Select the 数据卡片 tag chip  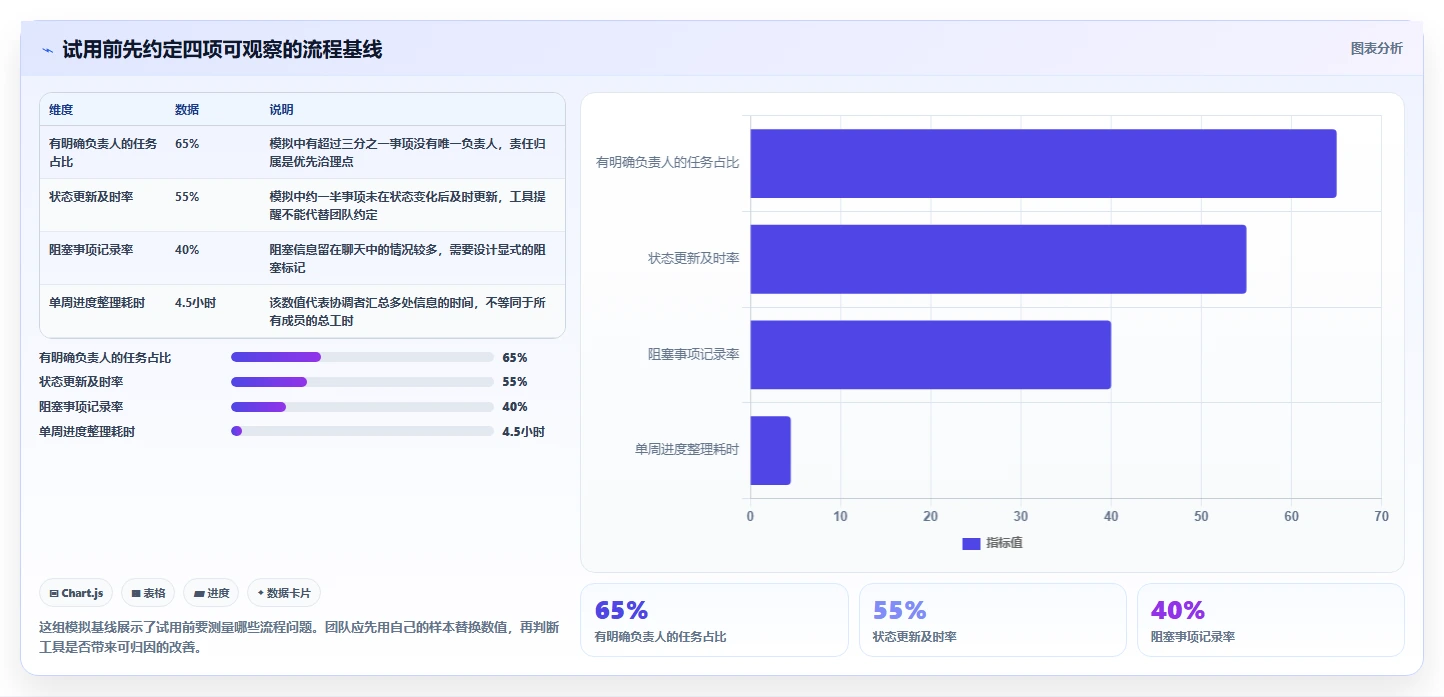pyautogui.click(x=284, y=593)
